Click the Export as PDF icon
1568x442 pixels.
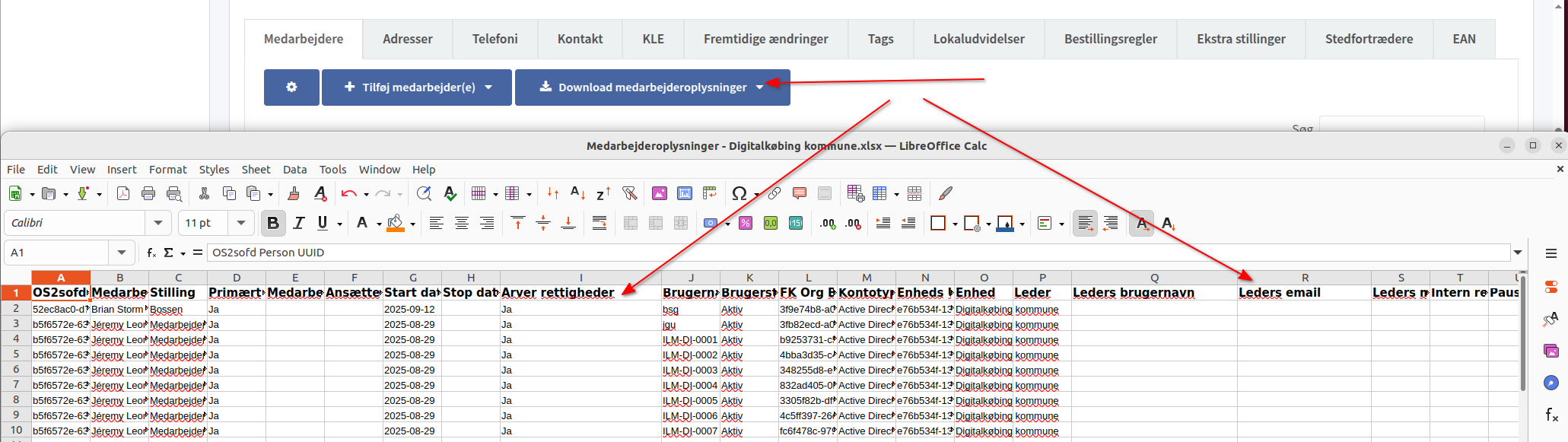[122, 194]
